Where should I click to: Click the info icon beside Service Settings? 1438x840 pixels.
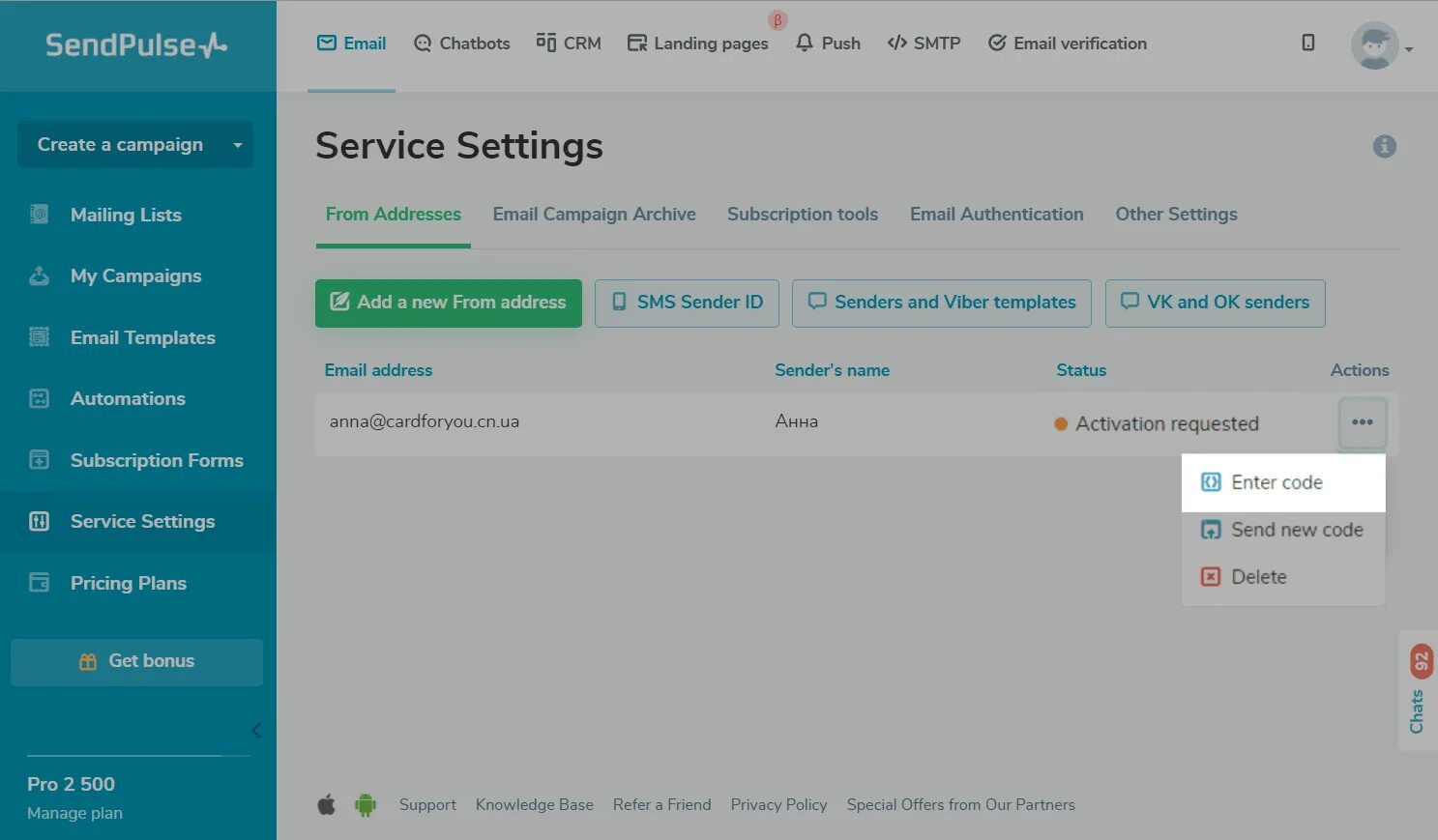[1384, 146]
